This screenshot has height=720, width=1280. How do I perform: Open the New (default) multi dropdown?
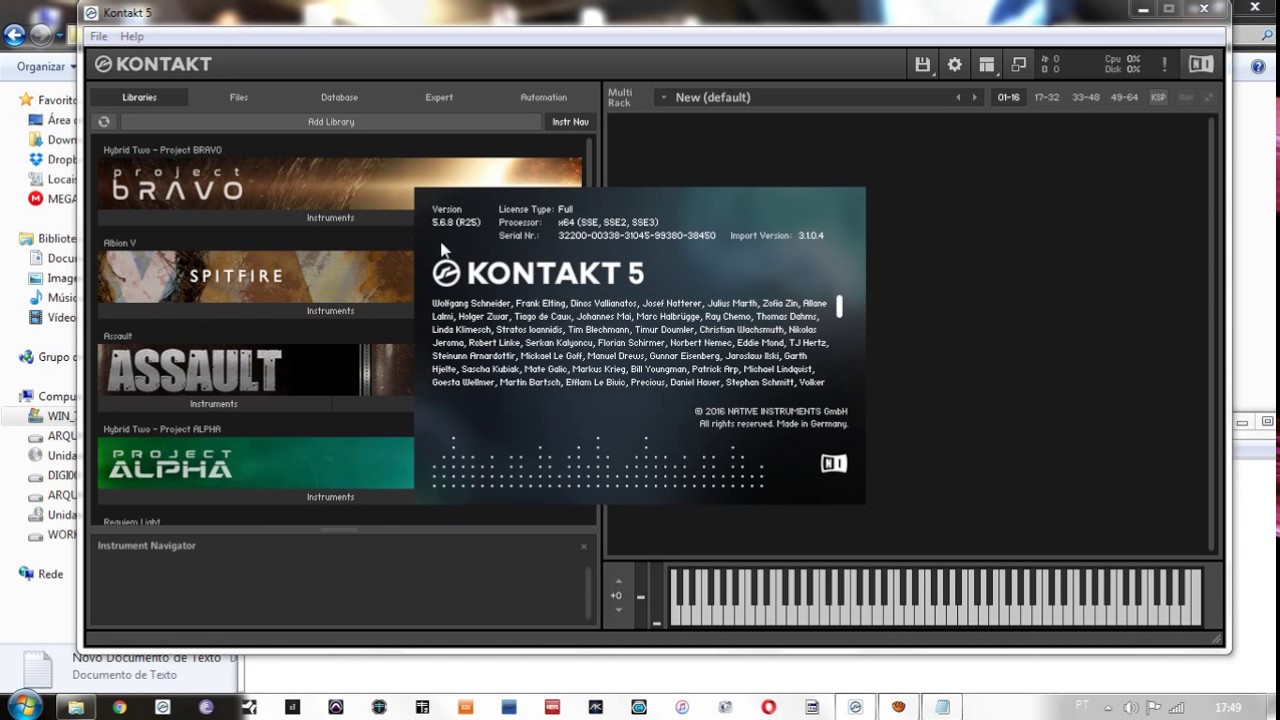[x=662, y=97]
